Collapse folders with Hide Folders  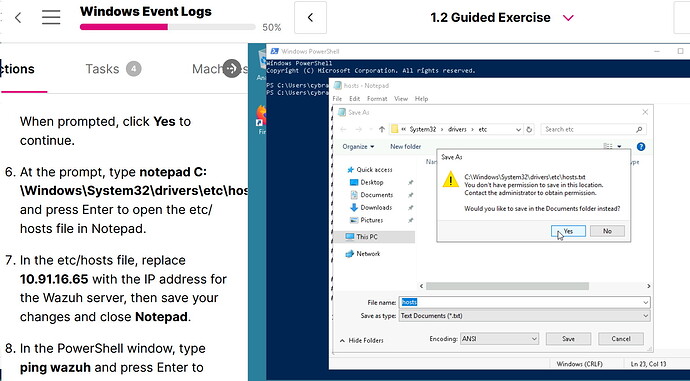pos(361,341)
